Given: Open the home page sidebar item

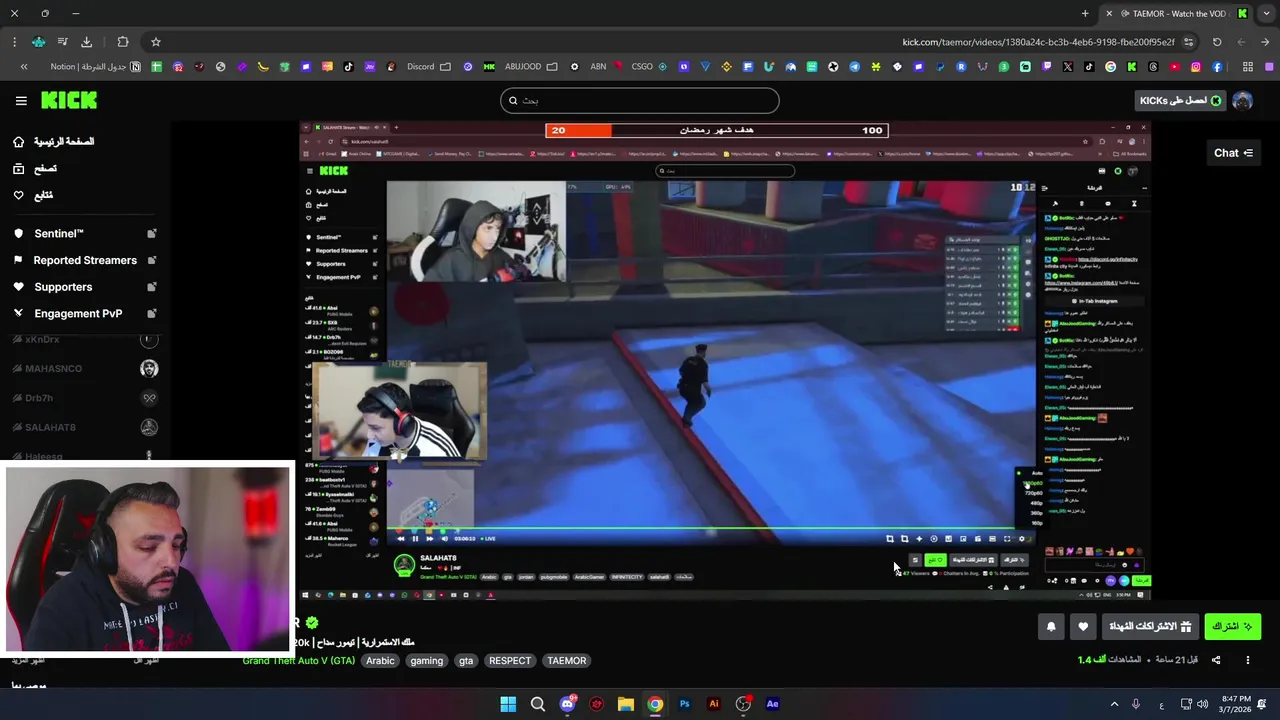Looking at the screenshot, I should click(54, 142).
